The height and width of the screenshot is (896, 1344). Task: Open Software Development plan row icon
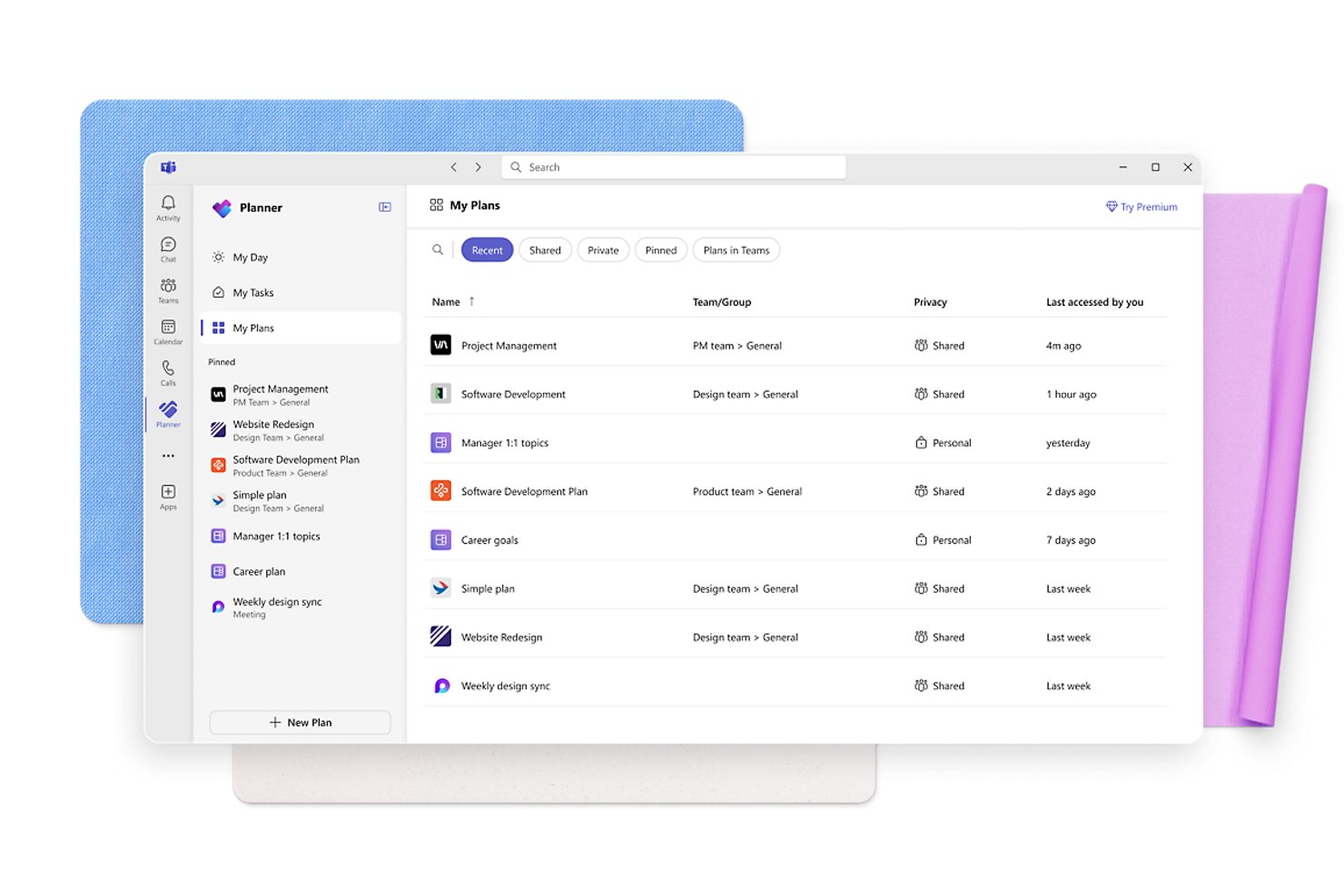coord(440,394)
